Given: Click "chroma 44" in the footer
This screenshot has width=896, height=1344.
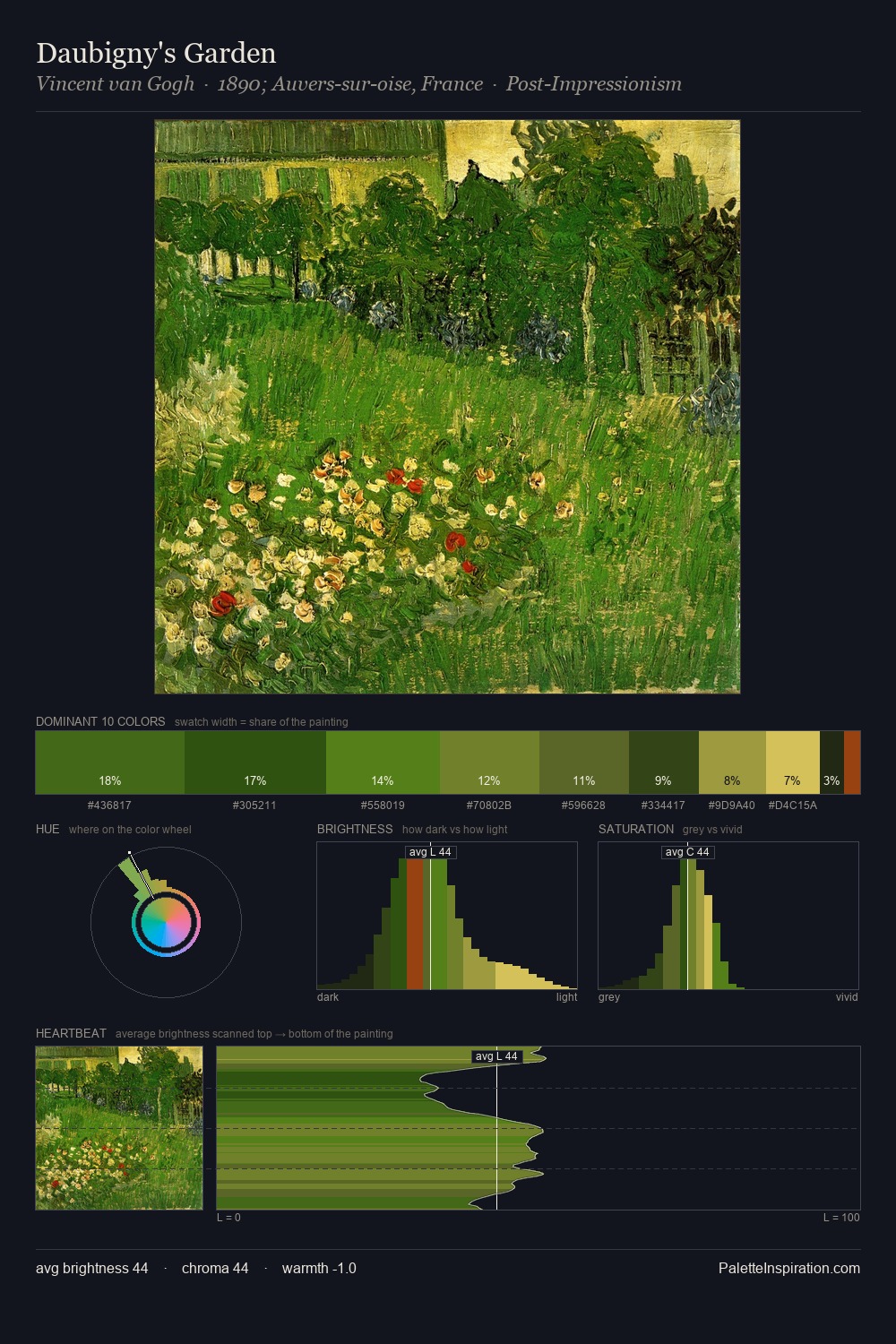Looking at the screenshot, I should coord(215,1269).
